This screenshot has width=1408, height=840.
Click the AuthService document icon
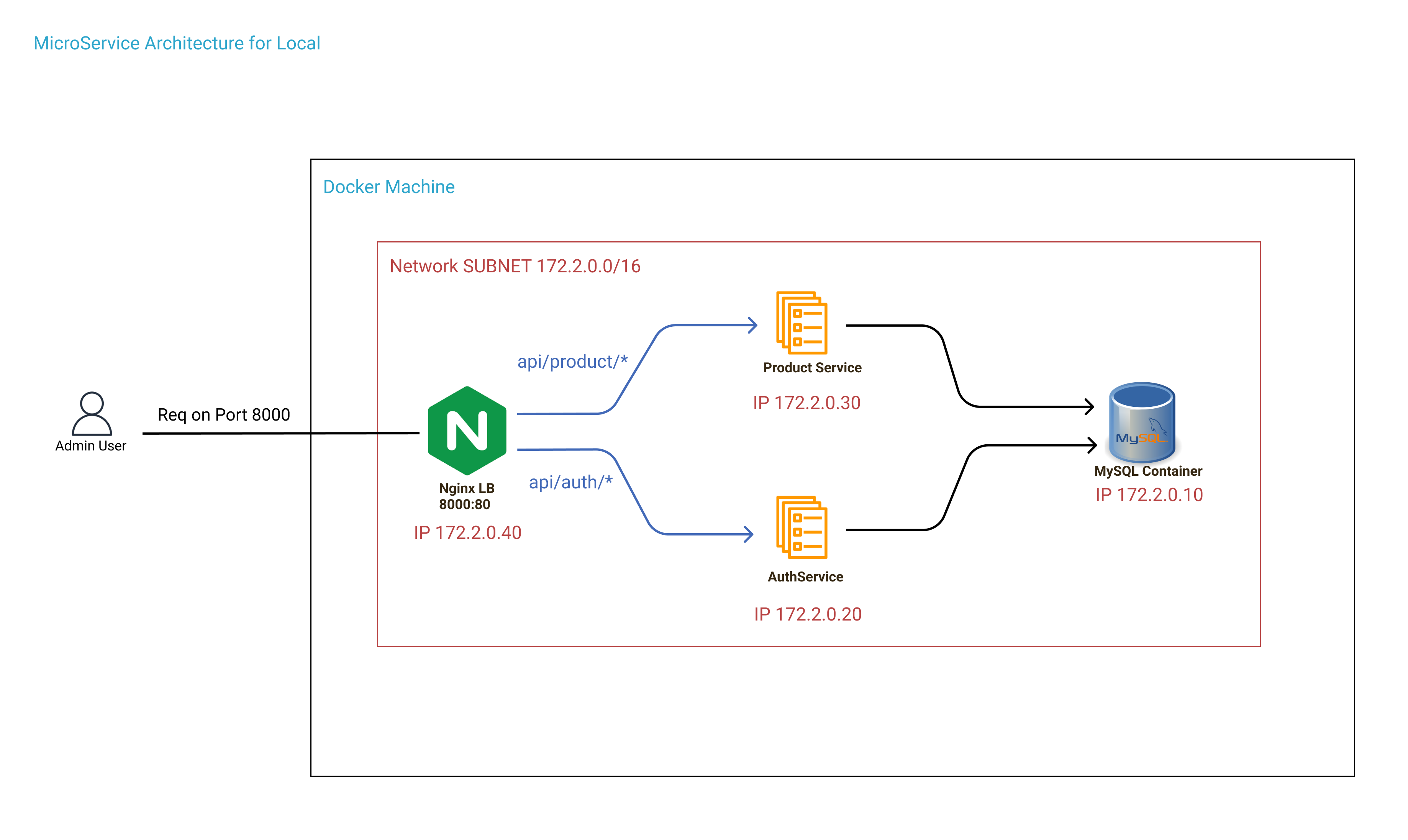802,527
